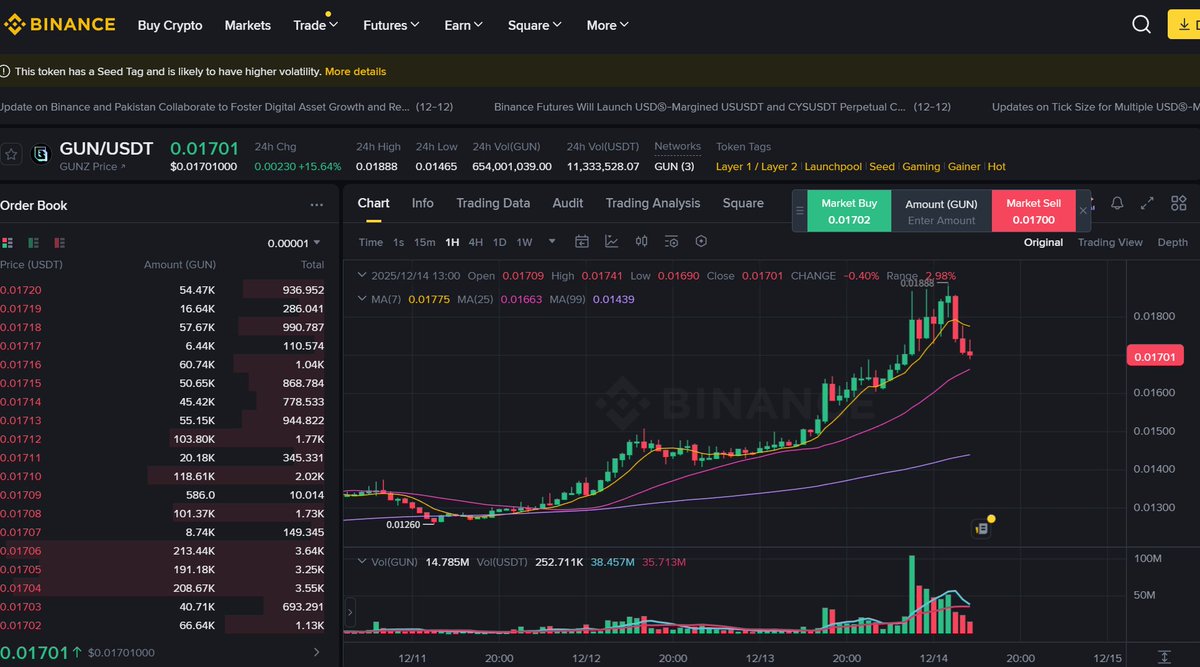Screen dimensions: 1200x667
Task: Change the candlestick chart style icon
Action: point(642,242)
